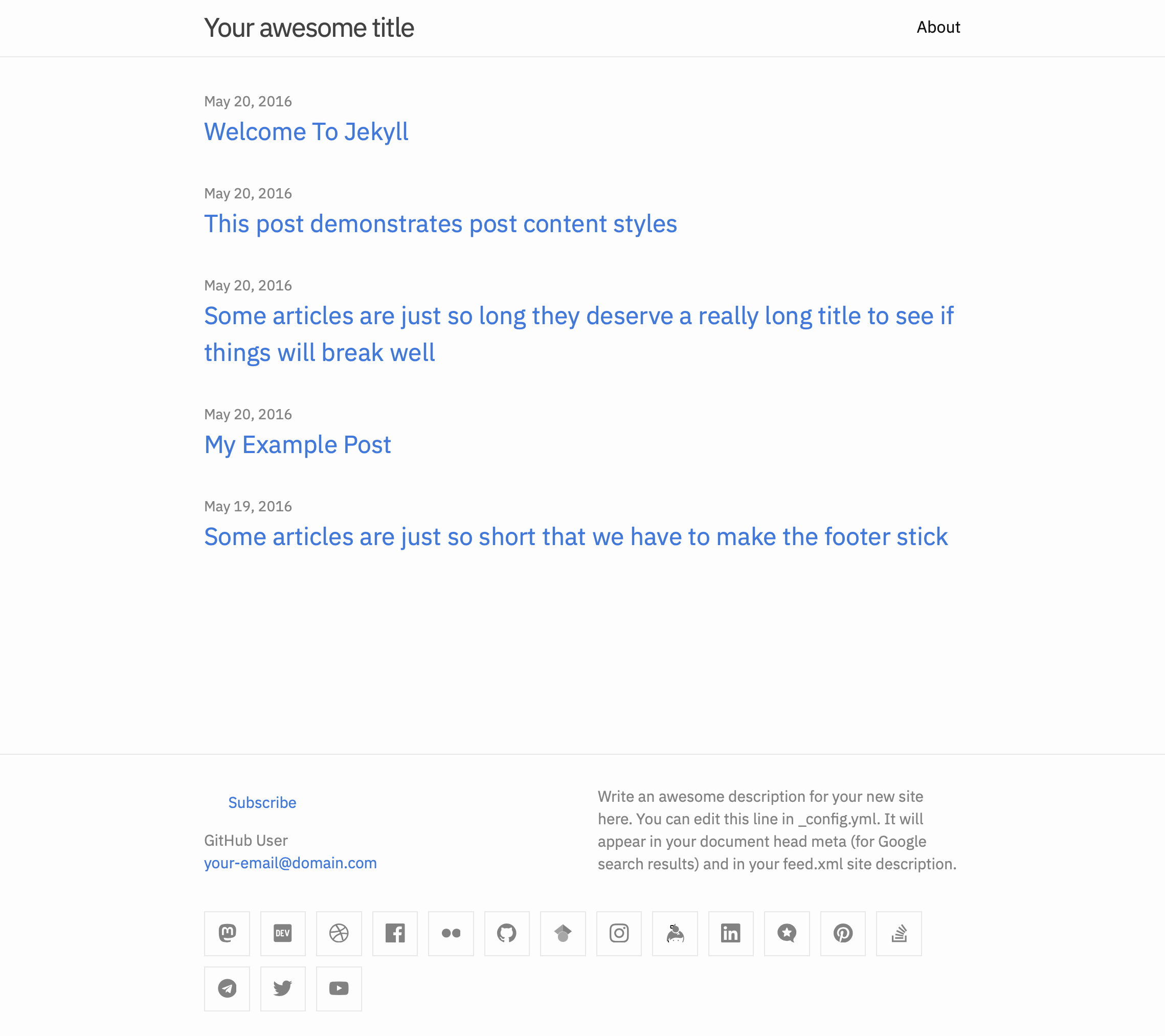Click the Telegram icon
The width and height of the screenshot is (1165, 1036).
click(226, 988)
